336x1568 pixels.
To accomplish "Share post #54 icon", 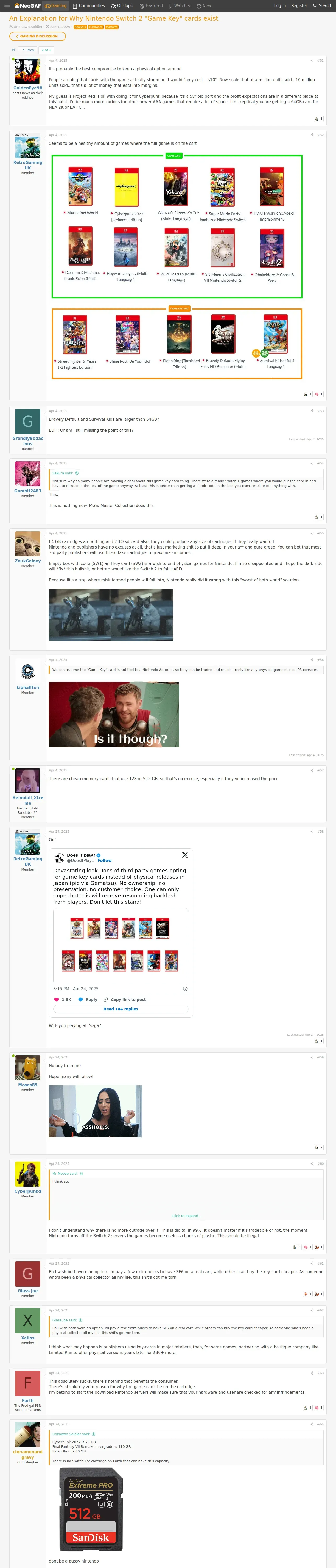I will (x=312, y=463).
